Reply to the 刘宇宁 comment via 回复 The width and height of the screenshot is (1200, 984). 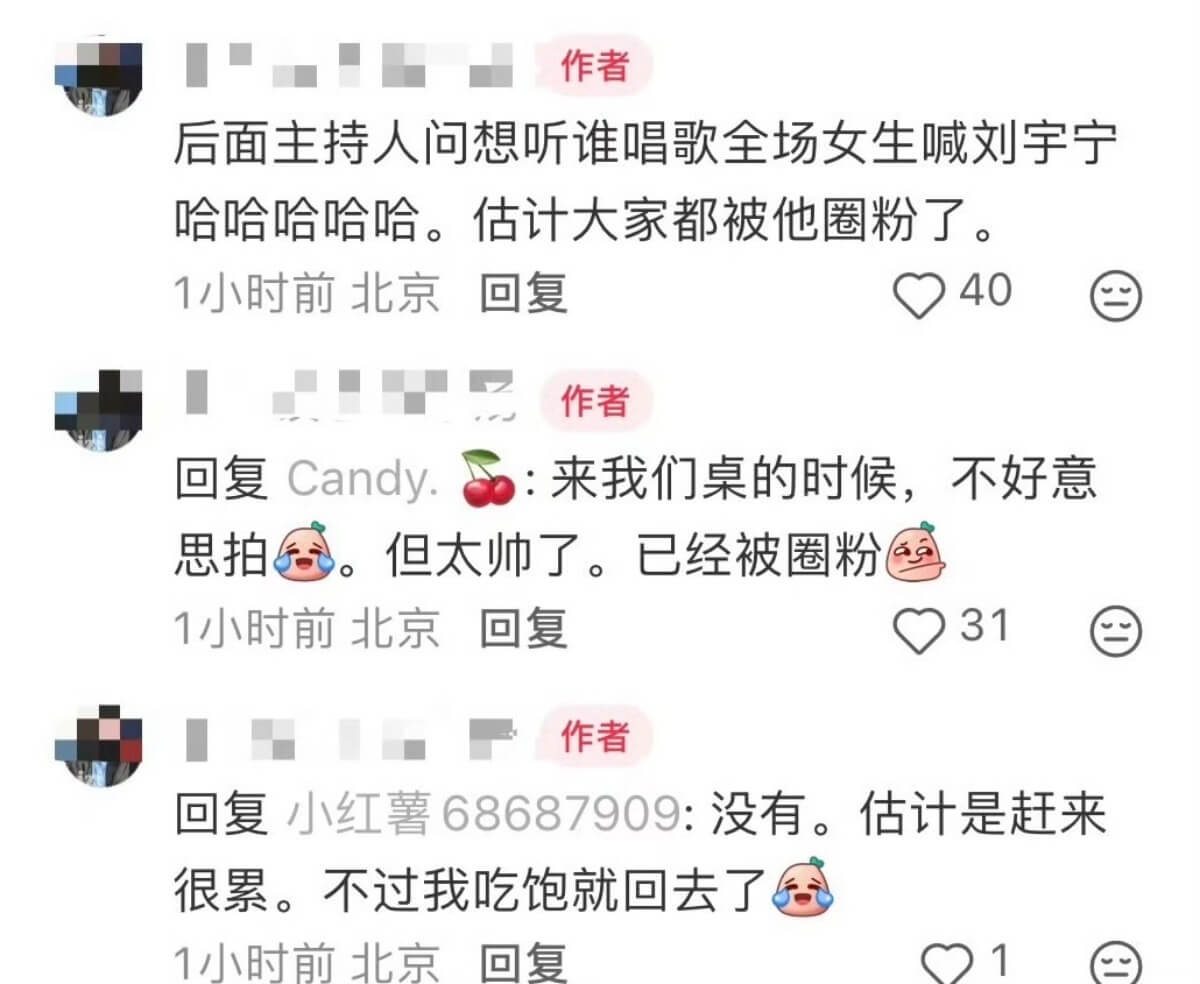pos(523,294)
